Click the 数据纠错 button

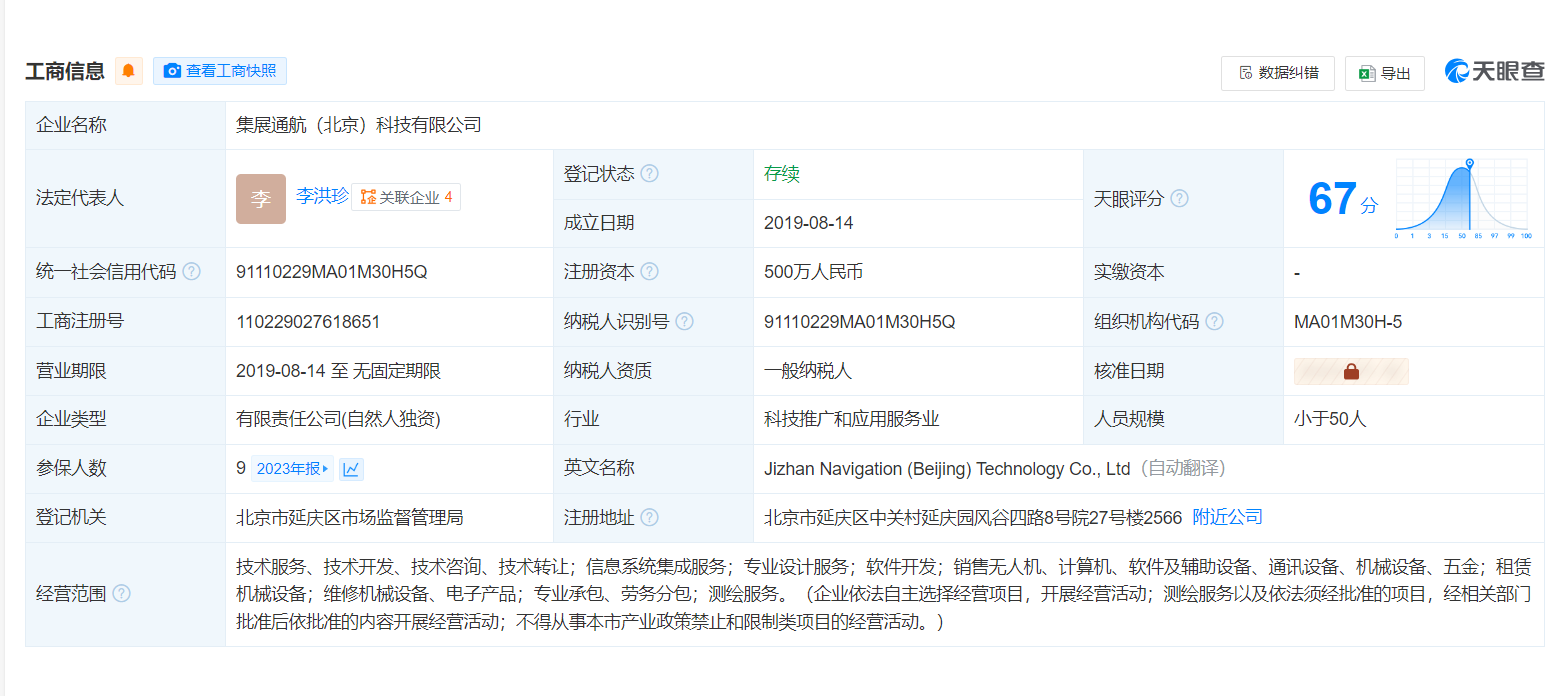click(x=1278, y=73)
